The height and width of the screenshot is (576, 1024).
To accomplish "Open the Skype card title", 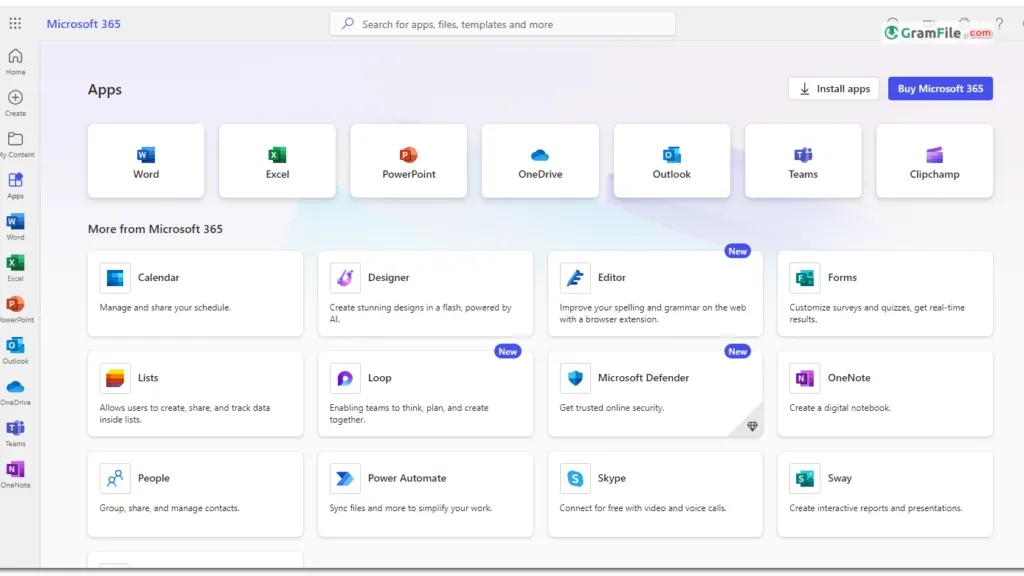I will click(611, 479).
